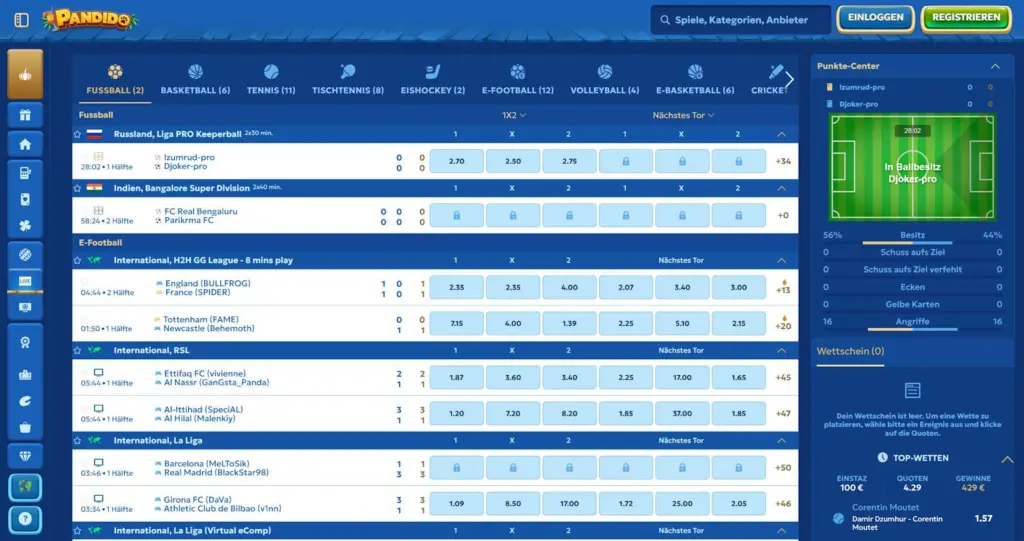This screenshot has width=1024, height=541.
Task: Click the diamond VIP sidebar icon
Action: 25,455
